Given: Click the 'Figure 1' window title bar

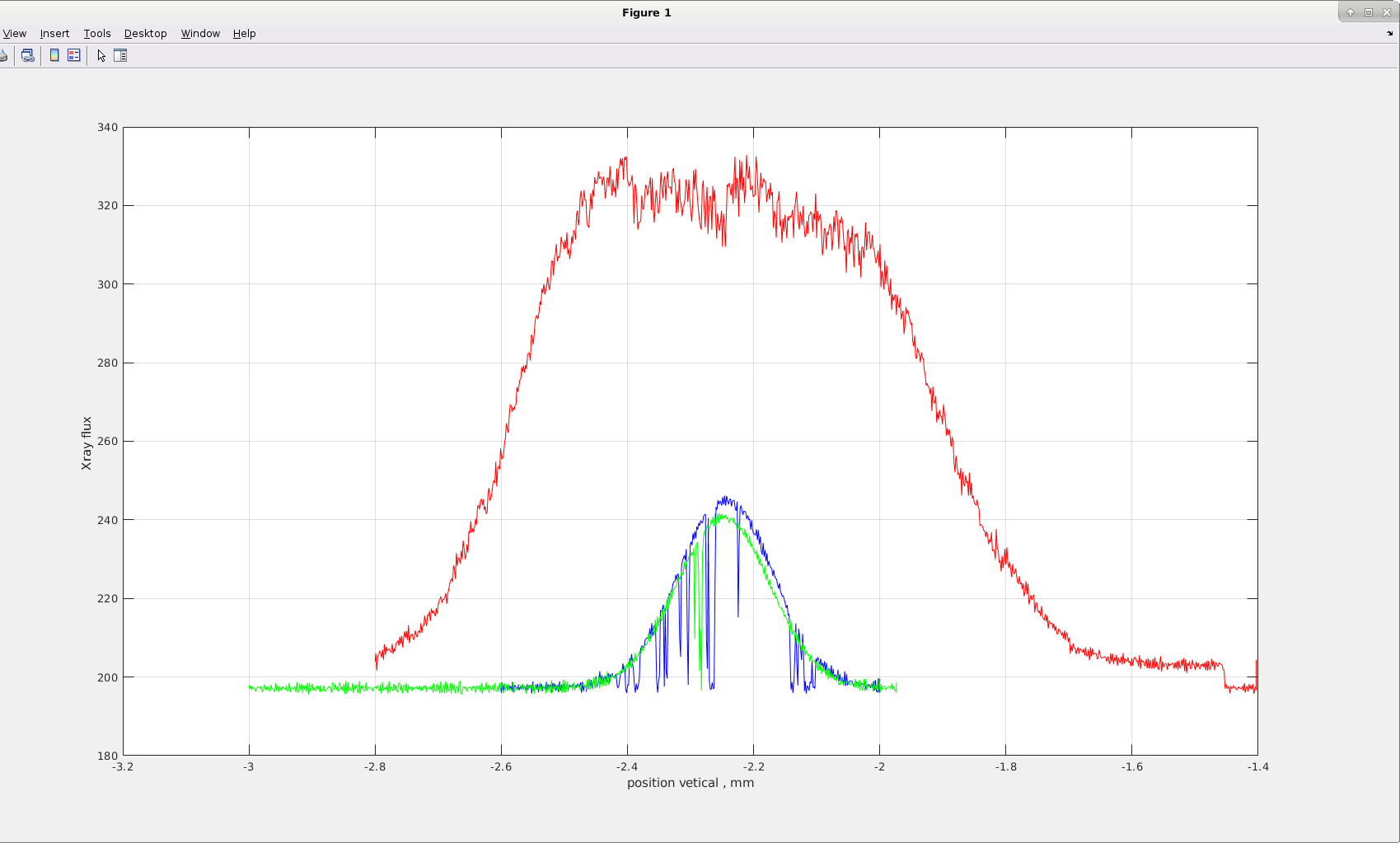Looking at the screenshot, I should pos(646,12).
